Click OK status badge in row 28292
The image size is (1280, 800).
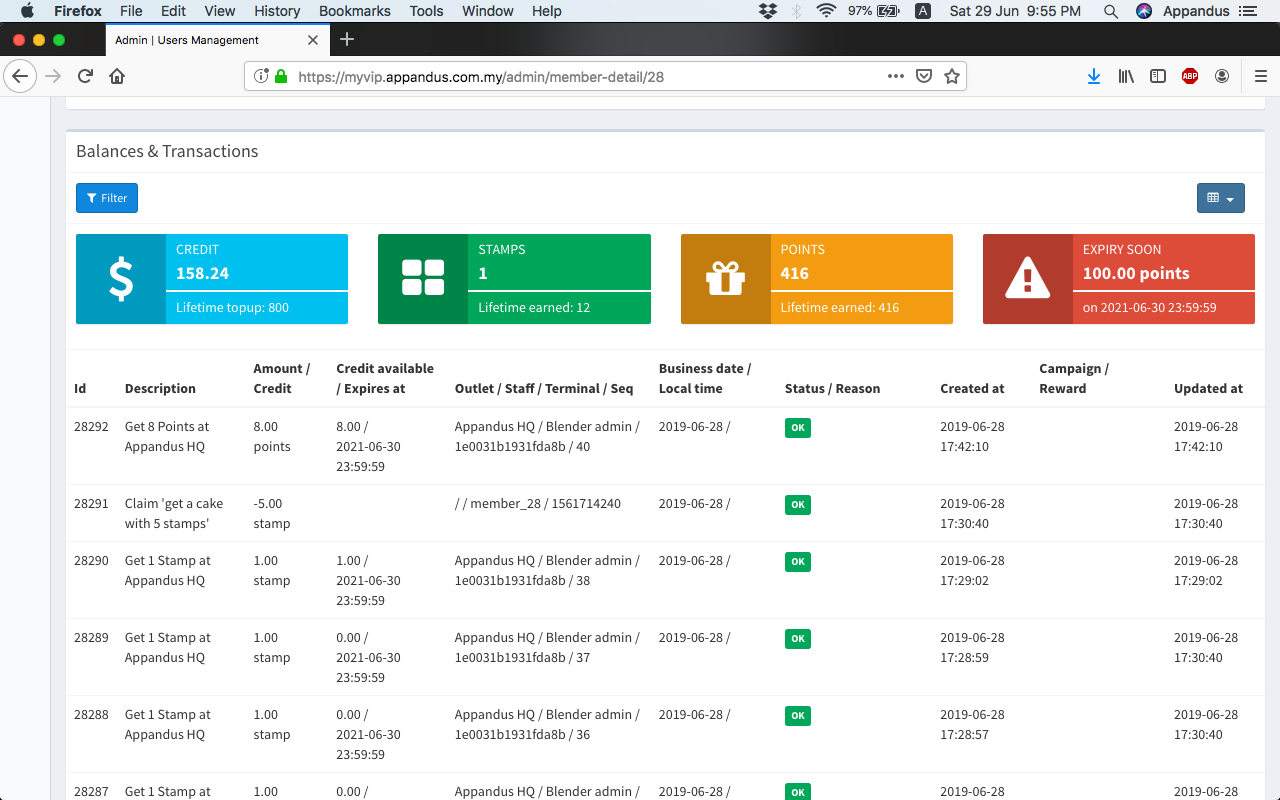tap(798, 428)
